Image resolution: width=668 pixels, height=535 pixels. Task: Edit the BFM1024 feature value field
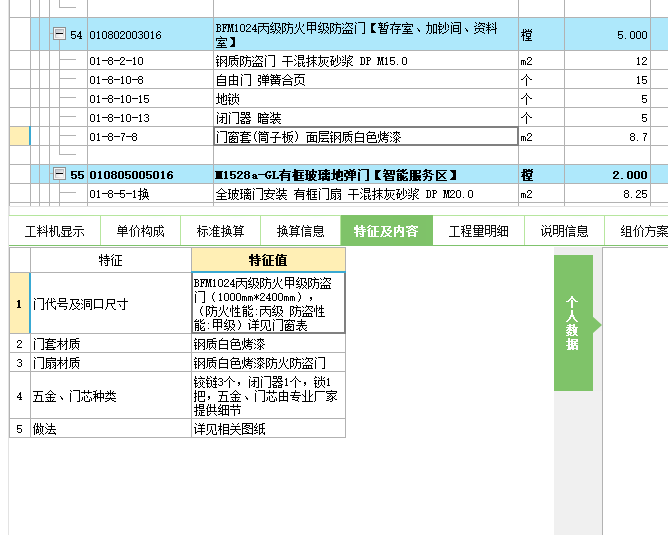coord(268,303)
